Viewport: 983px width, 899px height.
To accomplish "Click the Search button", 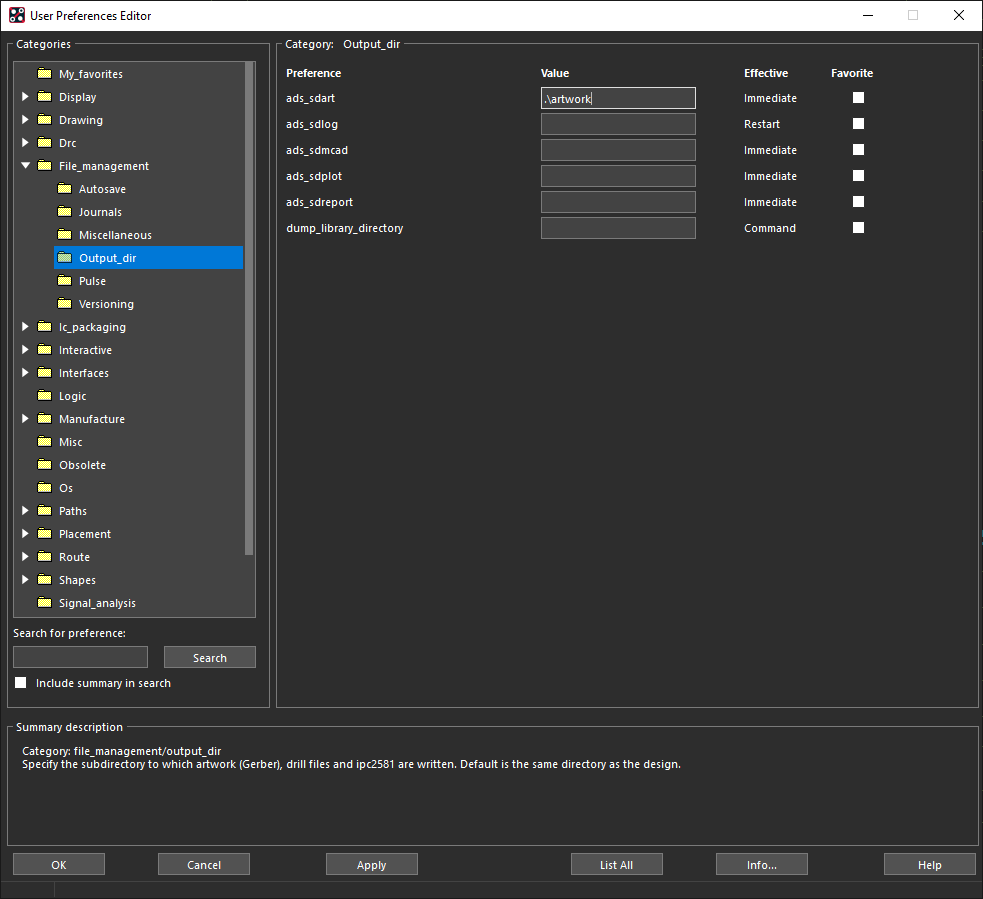I will coord(210,658).
